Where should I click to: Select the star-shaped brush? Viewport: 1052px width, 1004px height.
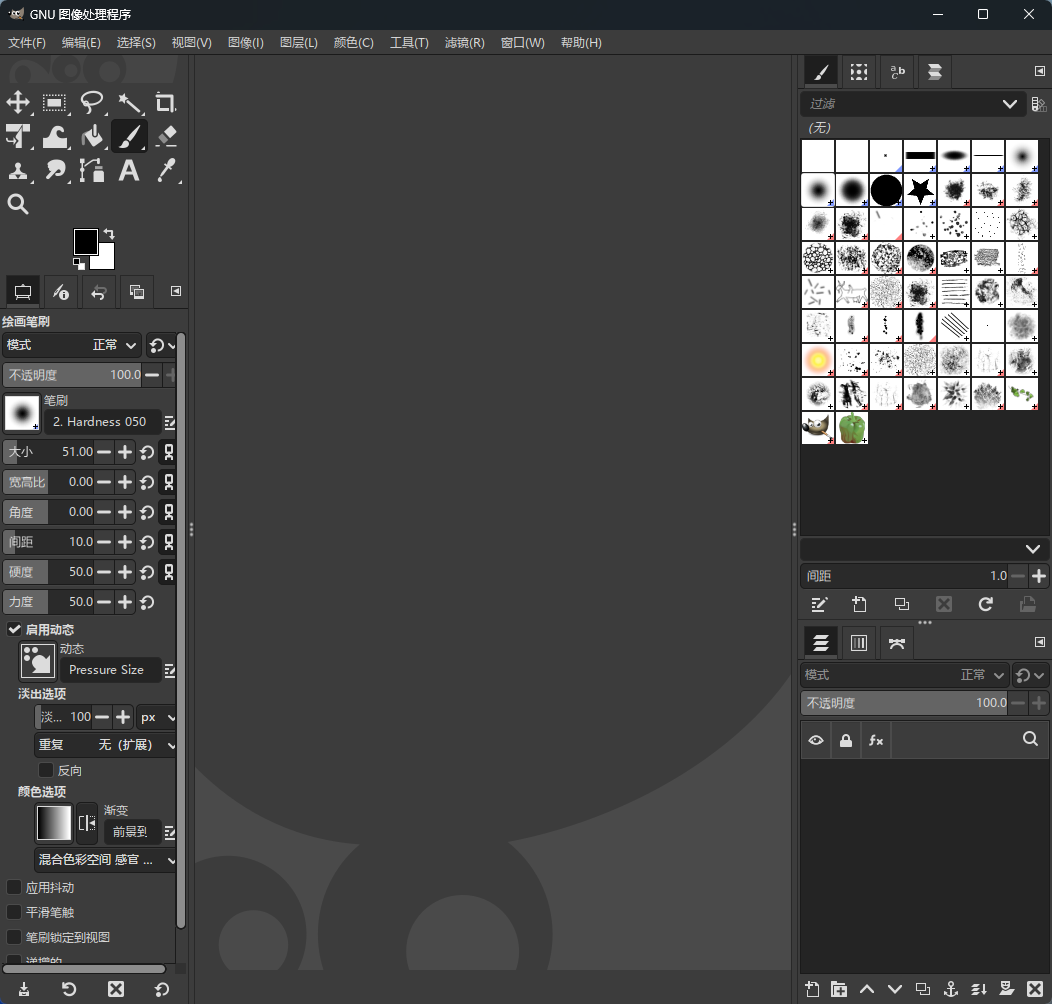click(920, 190)
